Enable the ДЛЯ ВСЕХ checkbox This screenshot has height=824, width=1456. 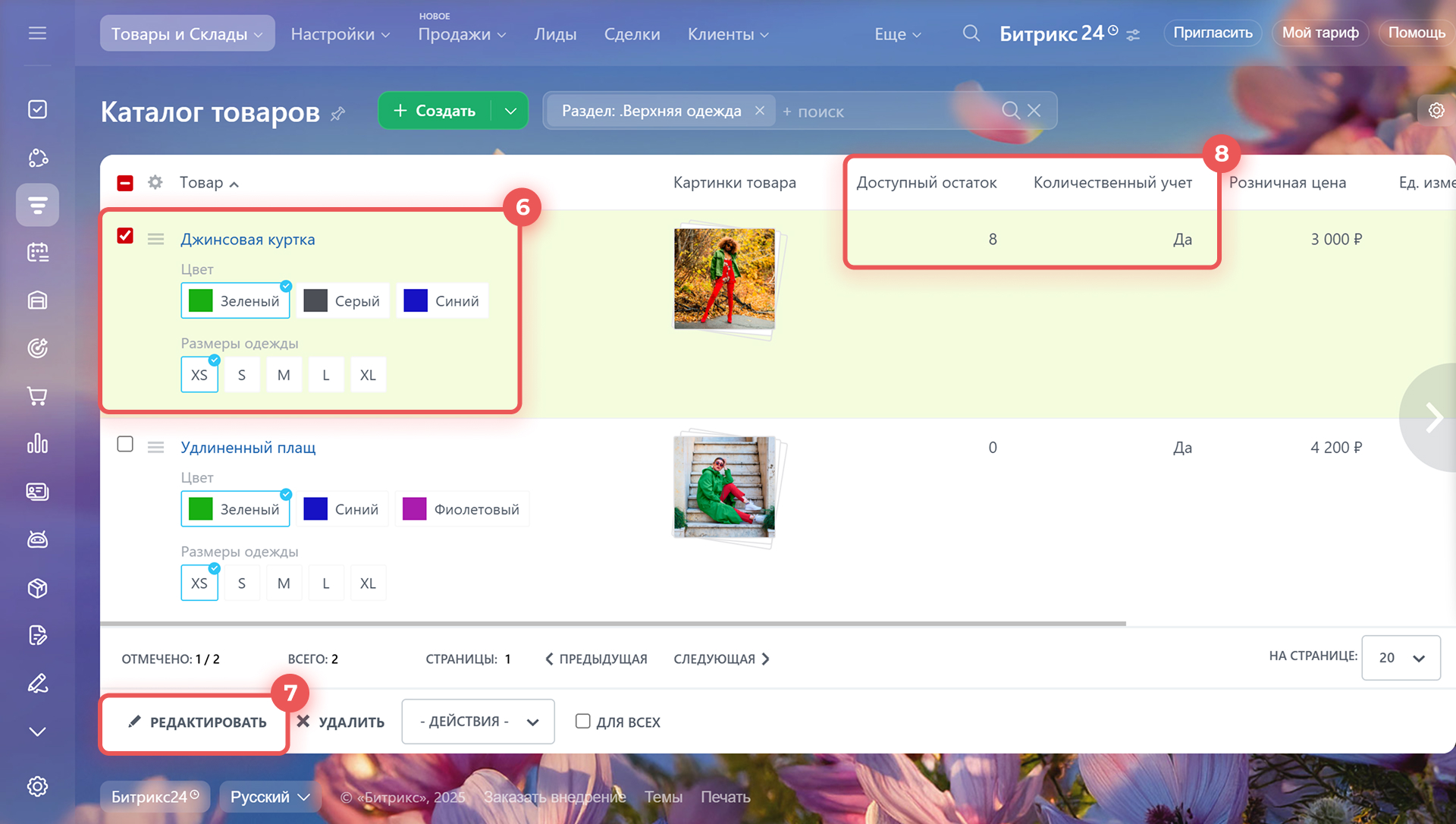pyautogui.click(x=582, y=721)
